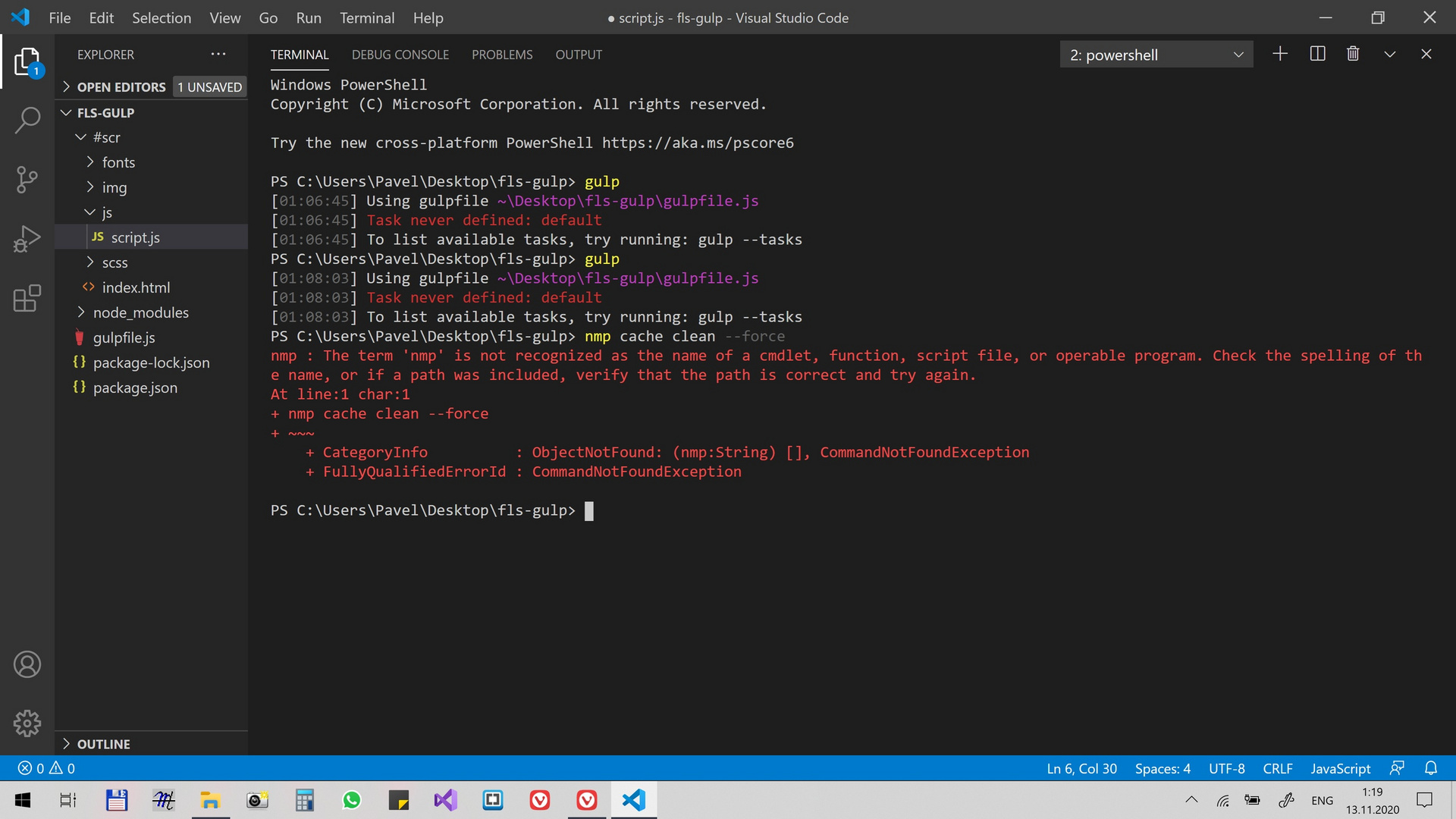Show hidden system tray icons
Image resolution: width=1456 pixels, height=819 pixels.
1191,800
